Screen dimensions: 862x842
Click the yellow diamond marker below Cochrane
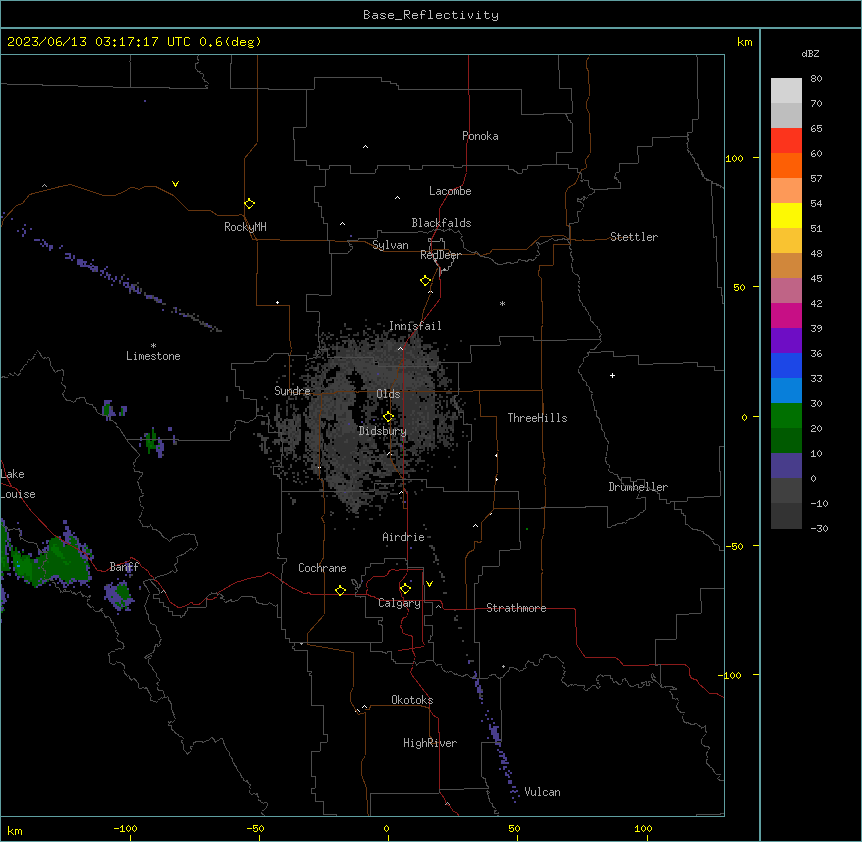(340, 590)
